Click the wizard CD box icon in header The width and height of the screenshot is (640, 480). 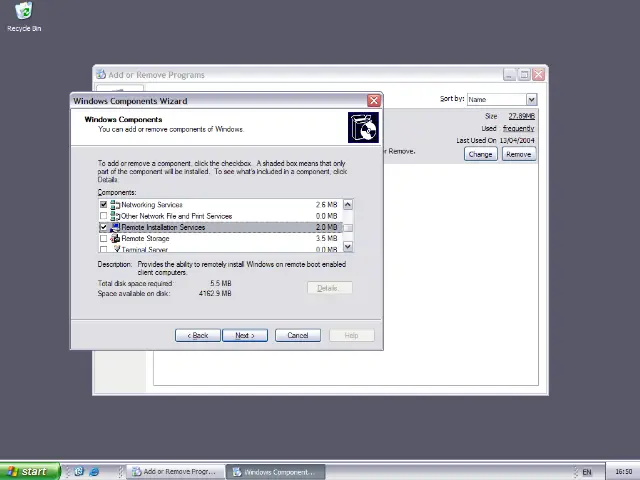[363, 127]
